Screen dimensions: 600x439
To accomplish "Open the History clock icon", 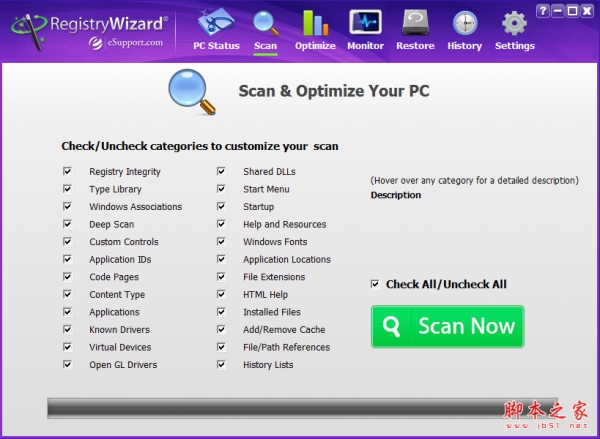I will [465, 23].
